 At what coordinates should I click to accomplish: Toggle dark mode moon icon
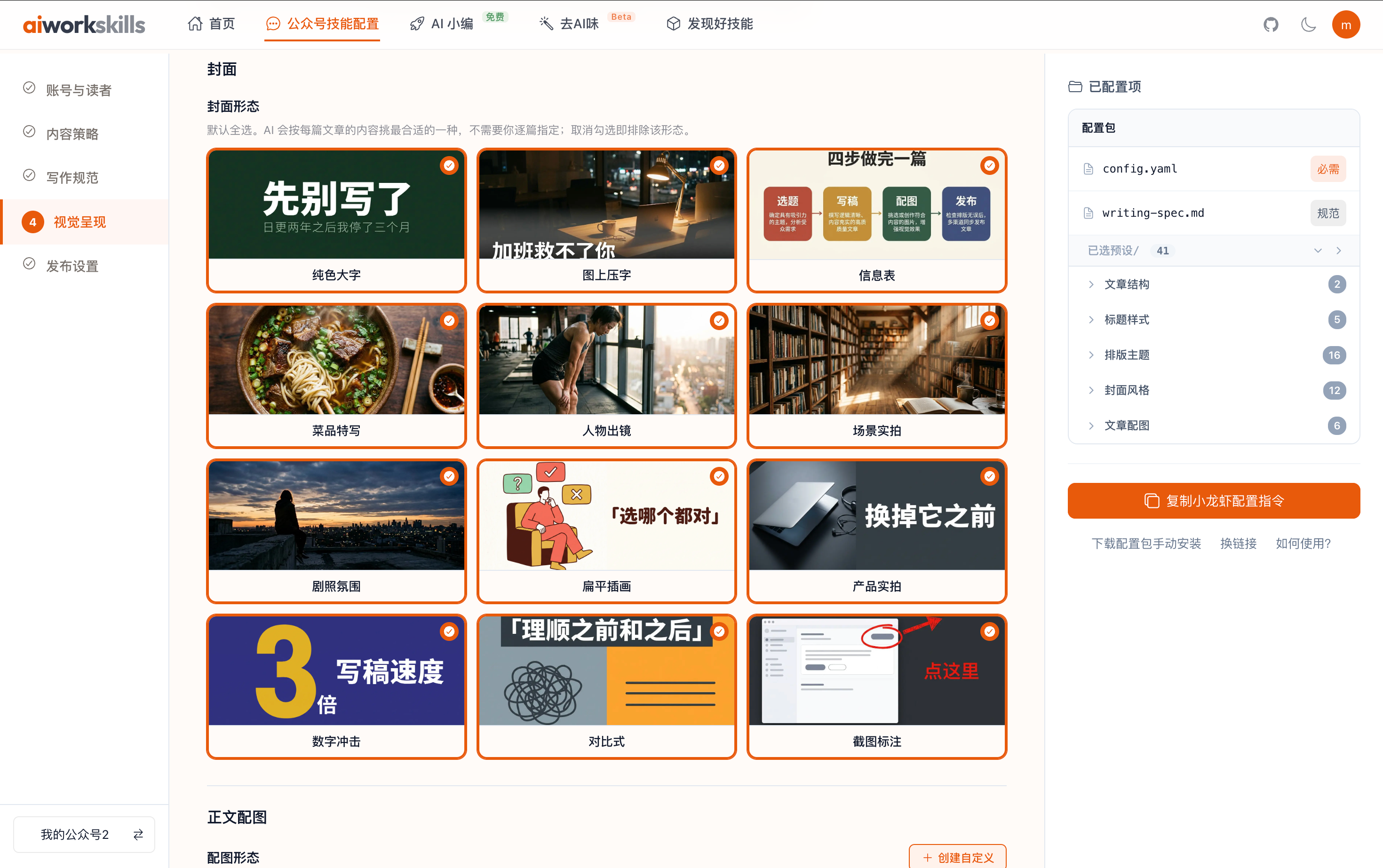(1308, 24)
